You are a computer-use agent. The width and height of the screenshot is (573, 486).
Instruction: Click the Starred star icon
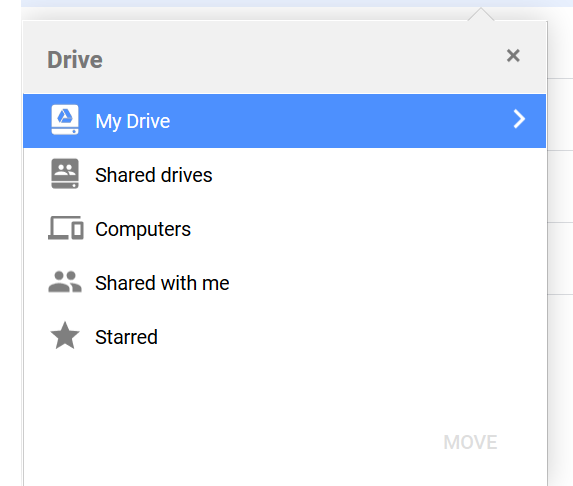point(65,335)
